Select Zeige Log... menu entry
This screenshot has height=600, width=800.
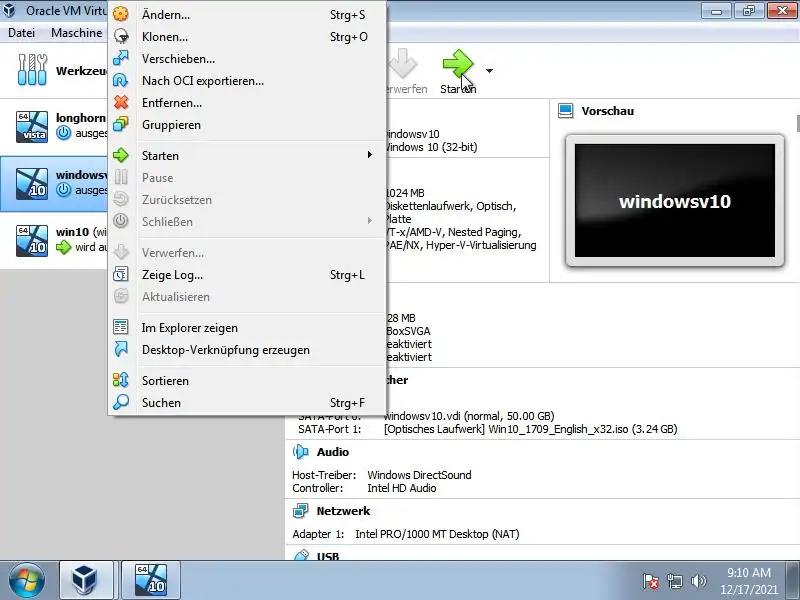pos(247,274)
